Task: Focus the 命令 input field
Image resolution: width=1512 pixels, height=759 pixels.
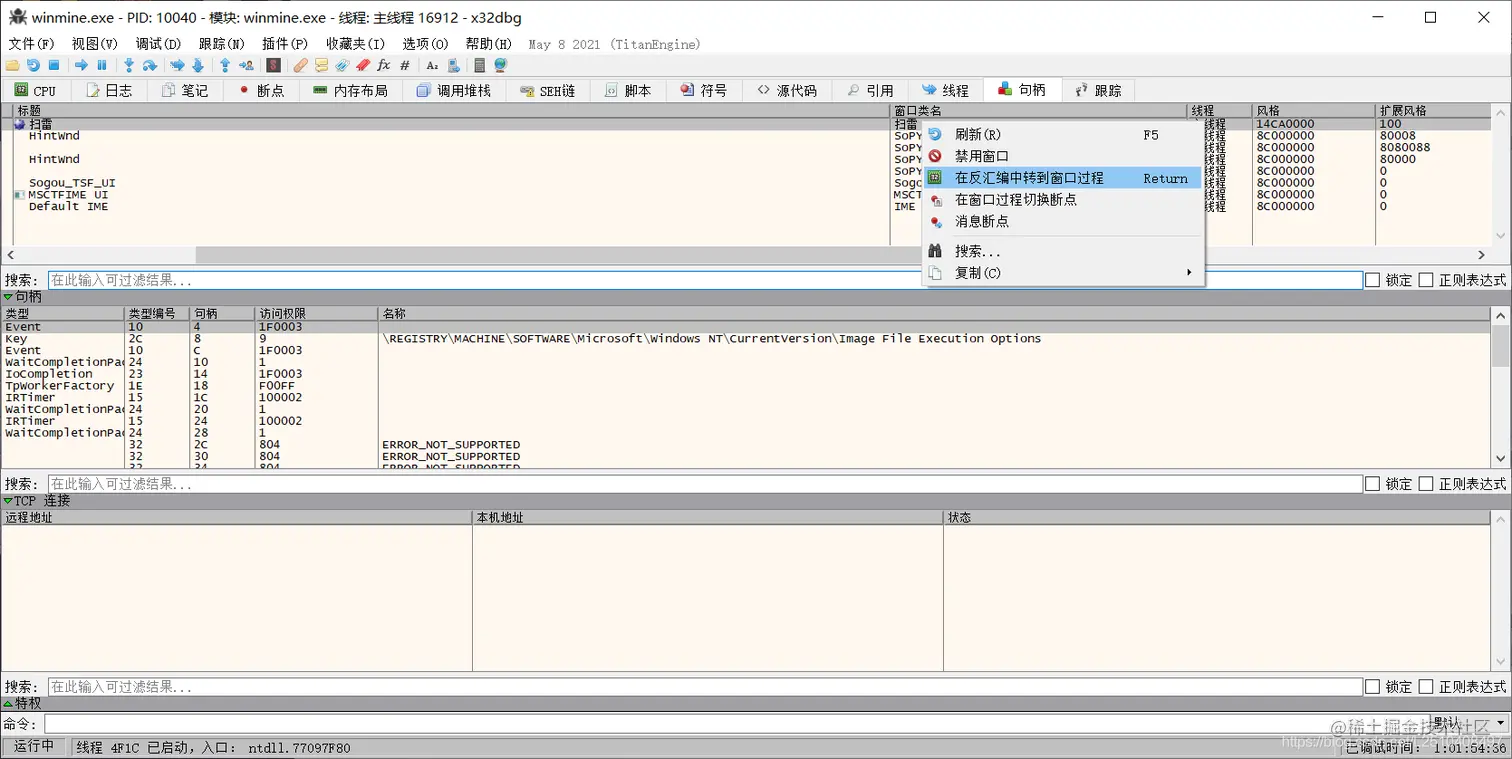Action: [x=735, y=723]
